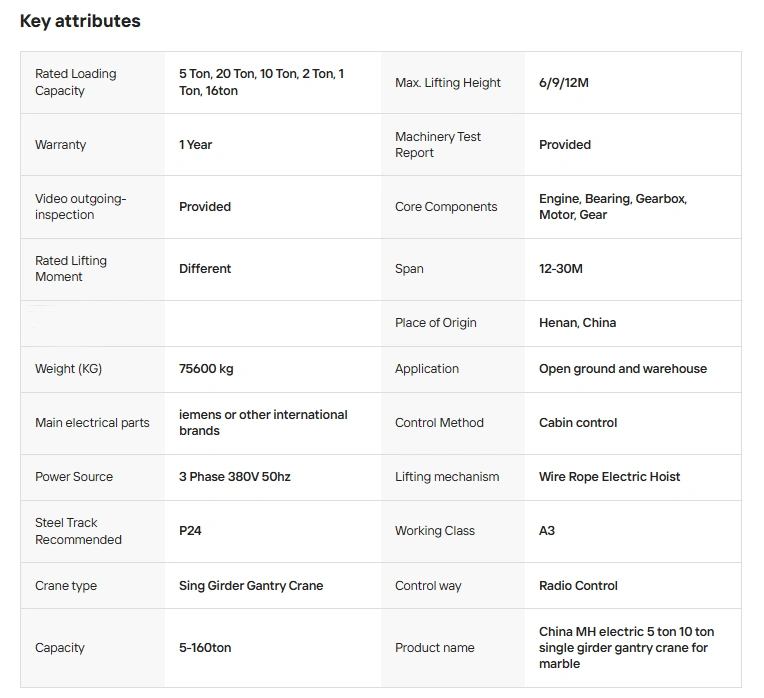Select the 1 Year warranty value
This screenshot has width=764, height=698.
[196, 145]
